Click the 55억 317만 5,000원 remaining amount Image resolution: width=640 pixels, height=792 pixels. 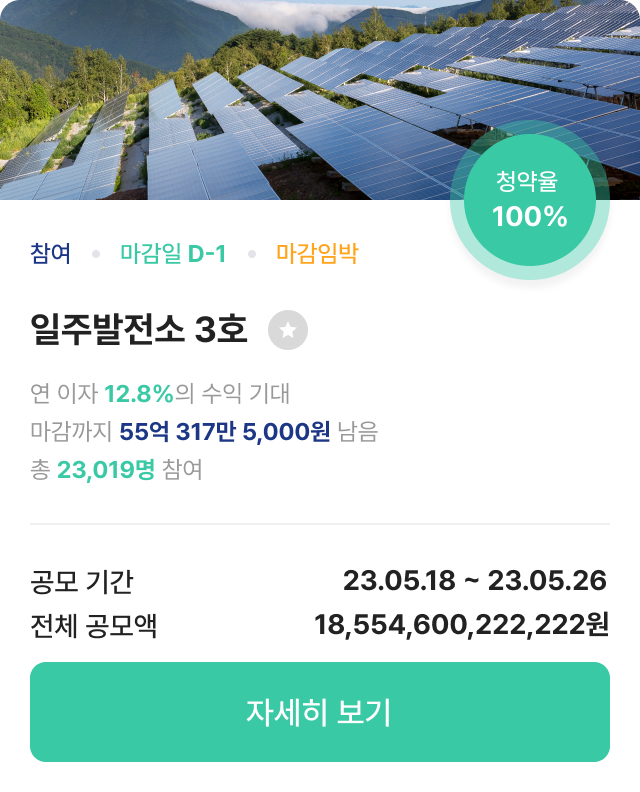pyautogui.click(x=225, y=432)
